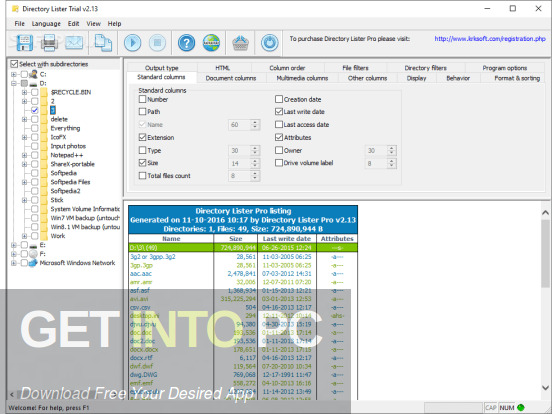Switch to the Output type tab
Viewport: 552px width, 414px height.
pyautogui.click(x=162, y=68)
